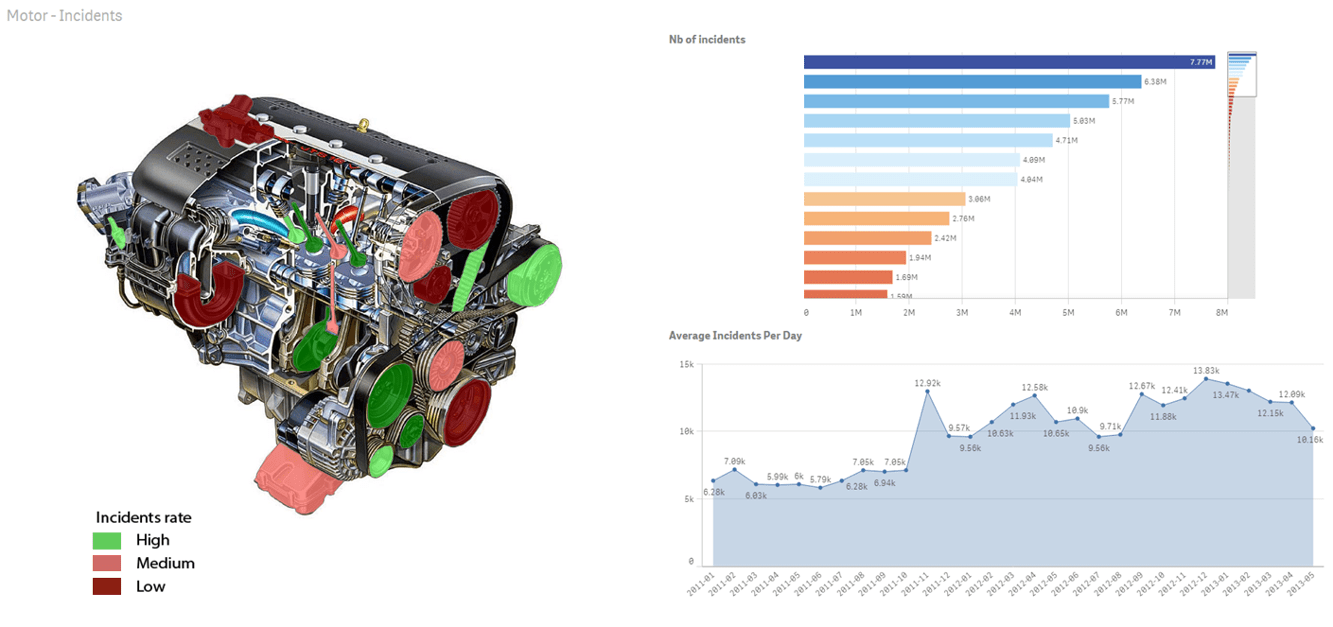
Task: Click the pink Medium legend swatch
Action: point(107,564)
